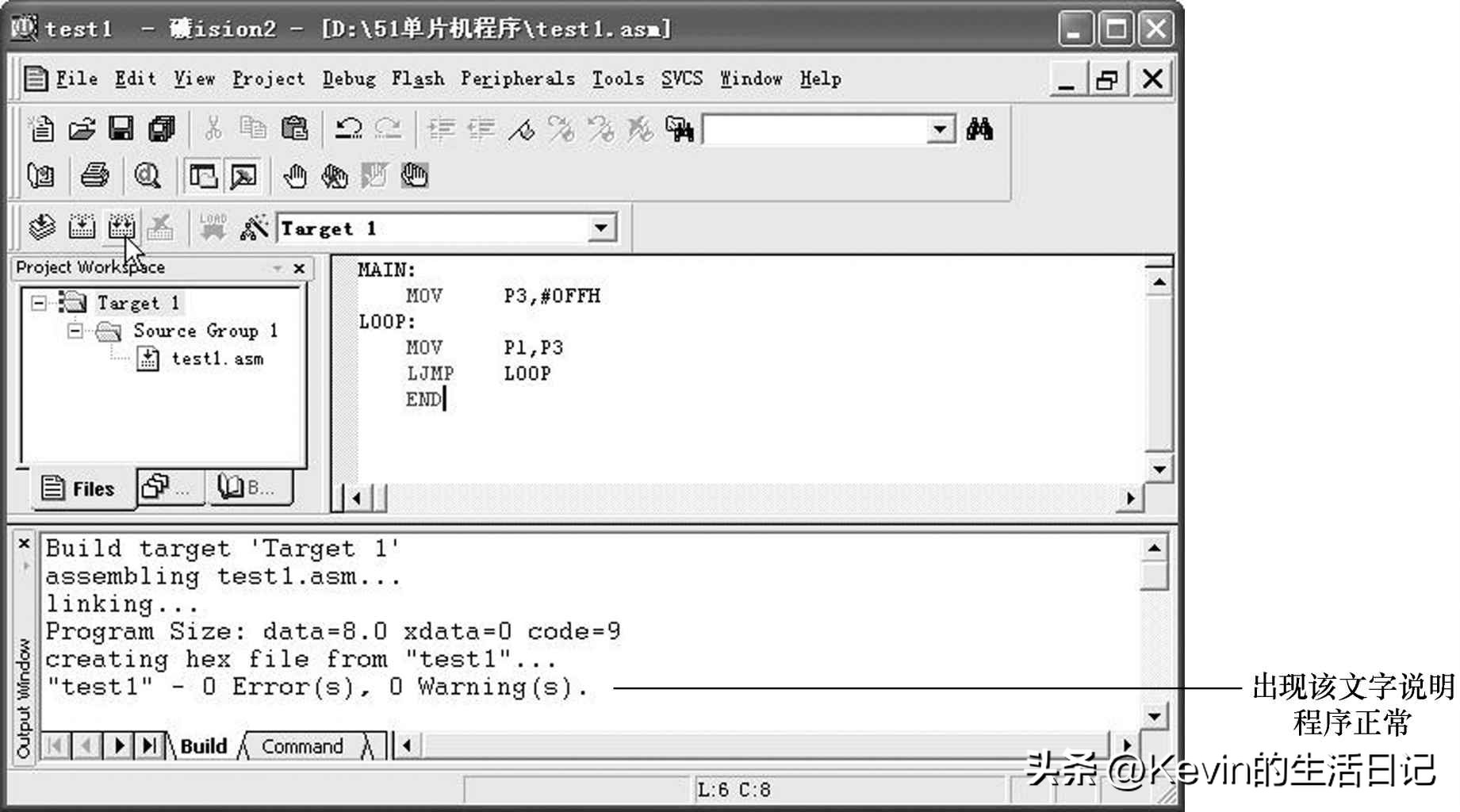The image size is (1460, 812).
Task: Open the Debug menu
Action: [349, 79]
